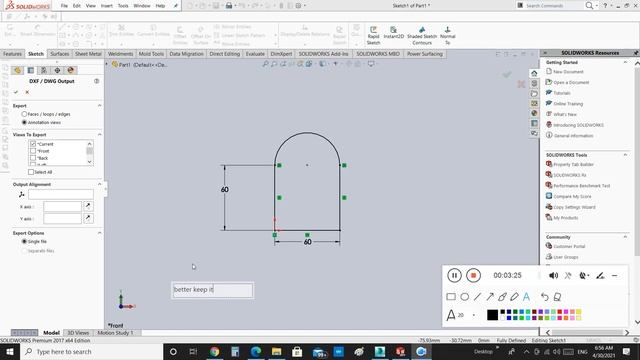Image resolution: width=640 pixels, height=360 pixels.
Task: Collapse the Export section
Action: pyautogui.click(x=99, y=105)
